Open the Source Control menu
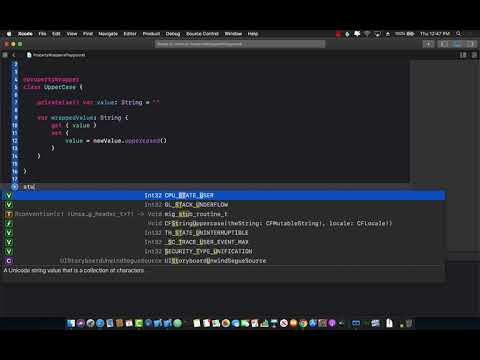This screenshot has height=360, width=480. coord(202,34)
